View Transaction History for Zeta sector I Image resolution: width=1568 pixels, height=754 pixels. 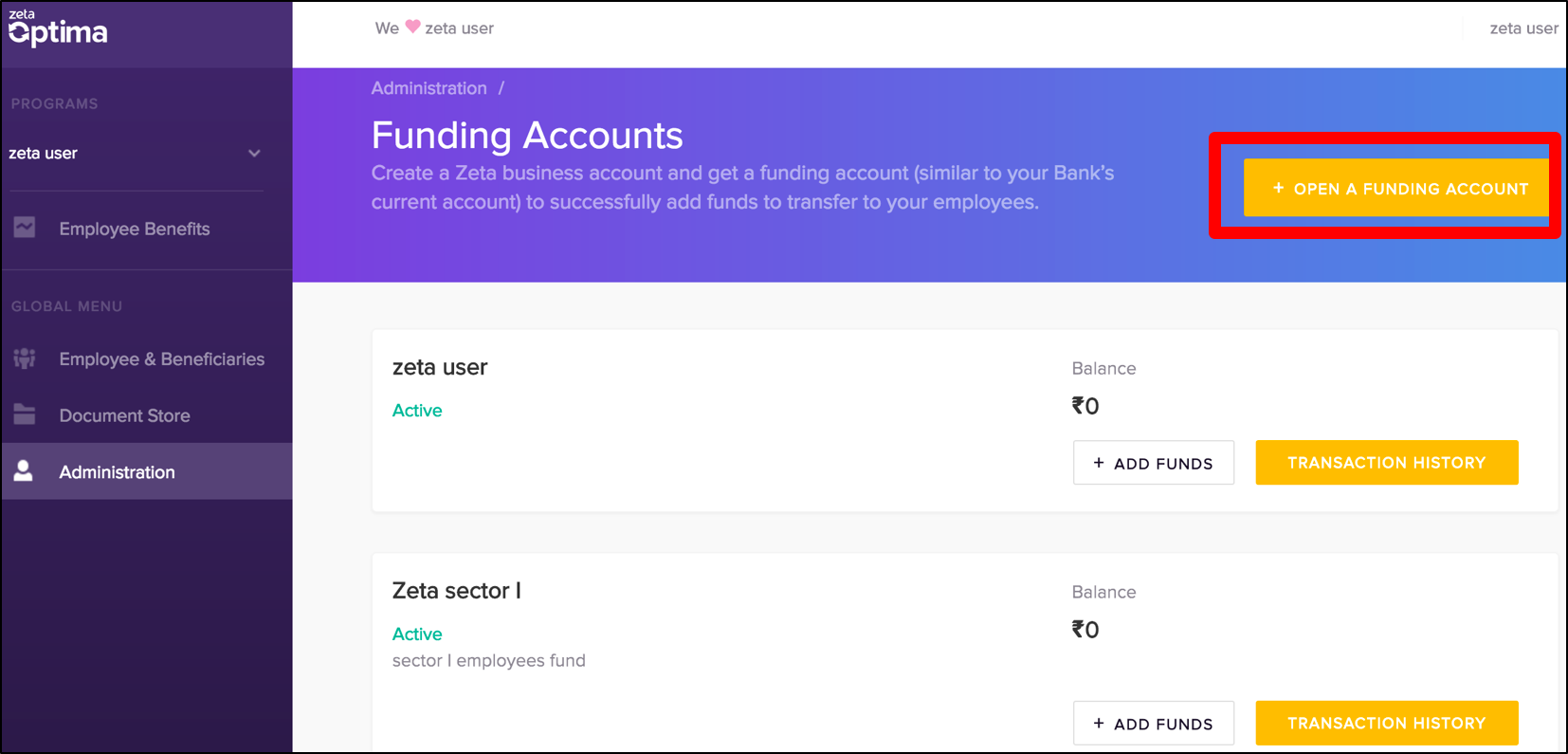[x=1387, y=723]
